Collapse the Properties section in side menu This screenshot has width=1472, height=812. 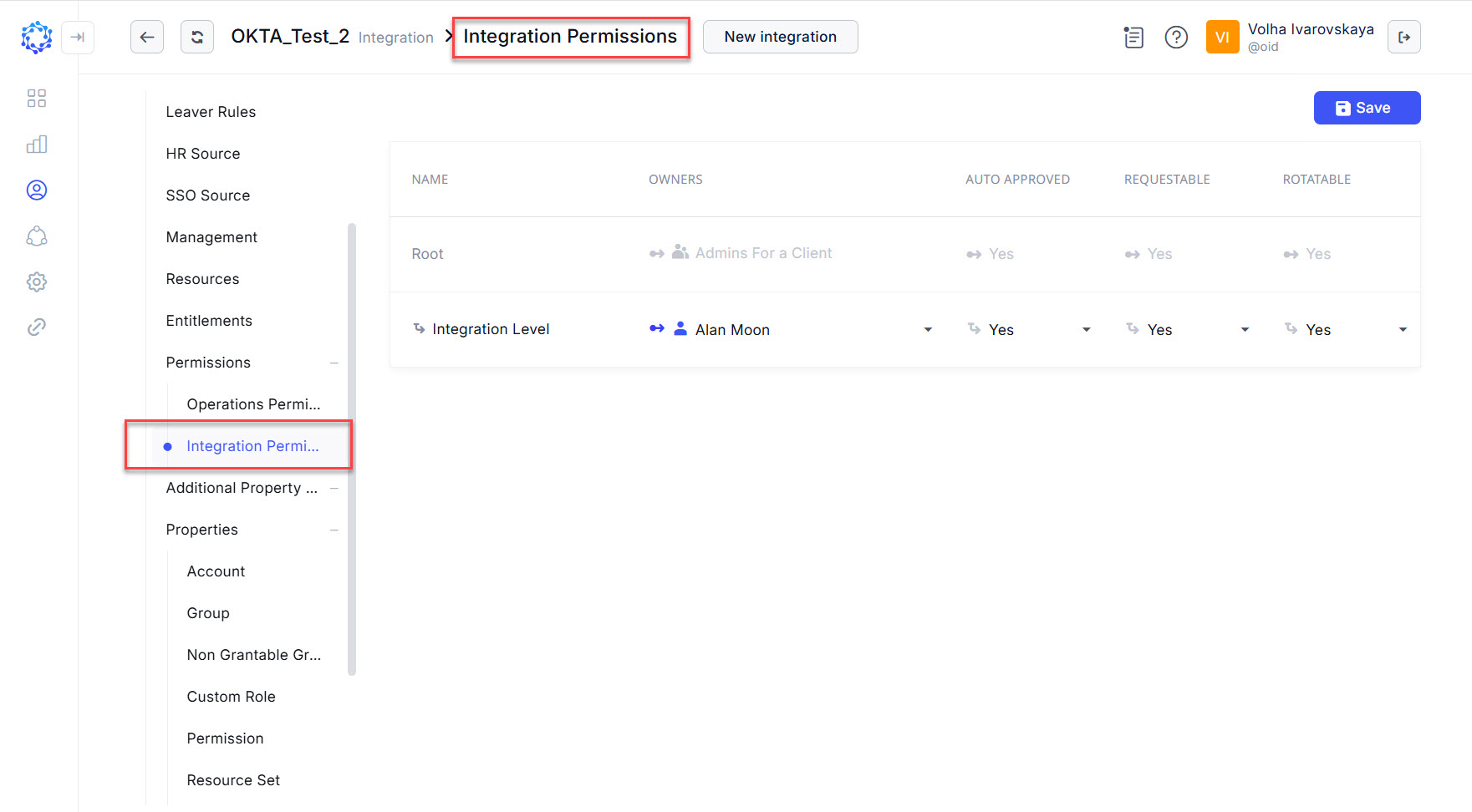[x=334, y=530]
